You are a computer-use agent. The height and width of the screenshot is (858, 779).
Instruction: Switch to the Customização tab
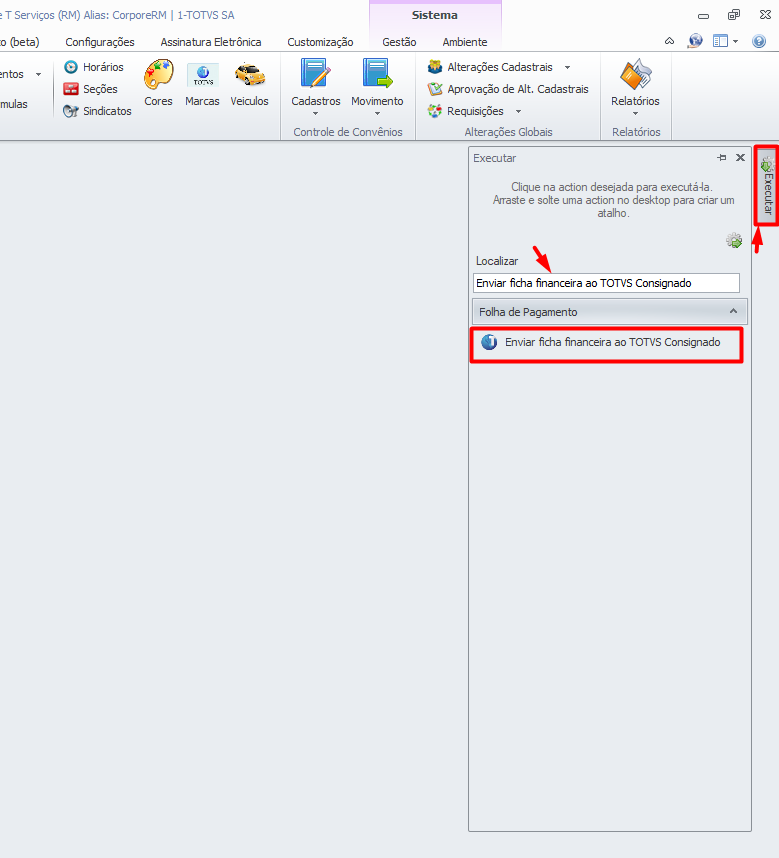coord(320,42)
